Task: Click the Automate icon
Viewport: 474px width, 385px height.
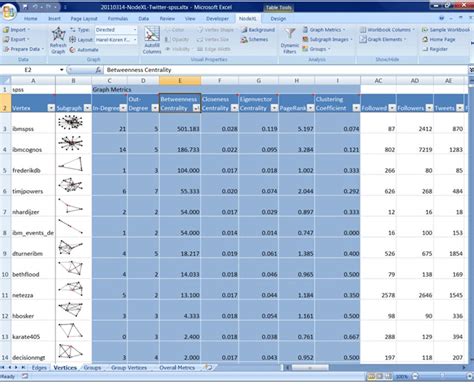Action: pyautogui.click(x=72, y=50)
